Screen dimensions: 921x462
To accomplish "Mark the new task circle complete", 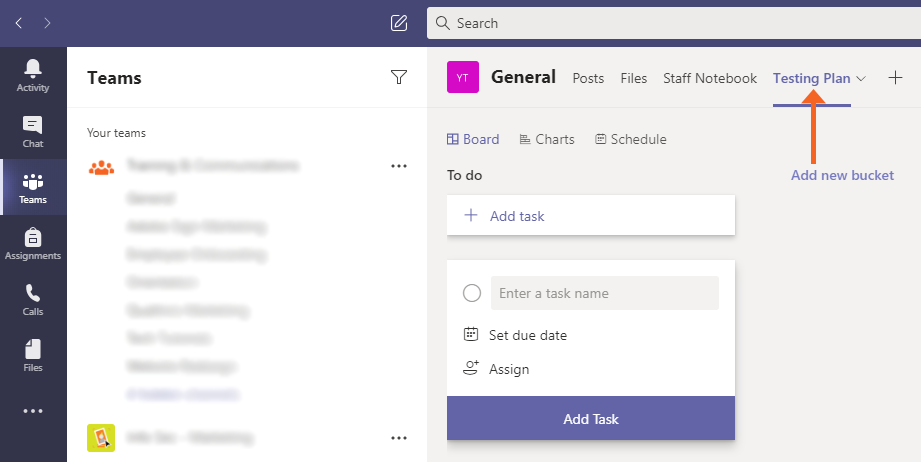I will (472, 293).
